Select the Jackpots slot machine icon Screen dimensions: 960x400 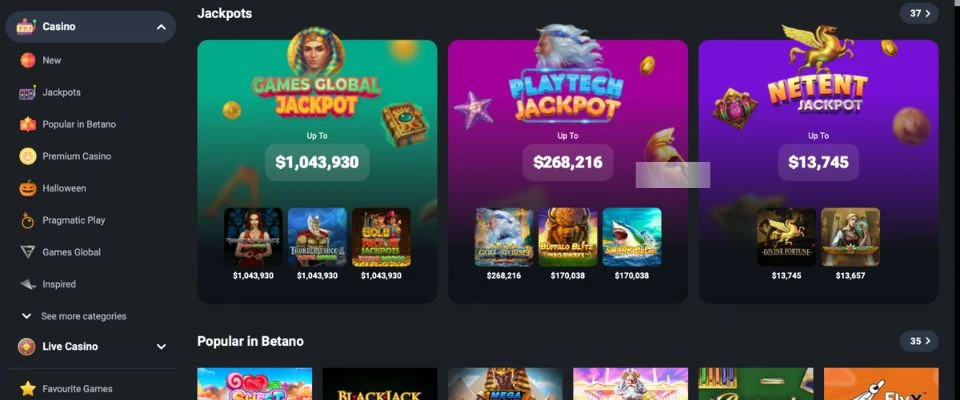(x=28, y=92)
